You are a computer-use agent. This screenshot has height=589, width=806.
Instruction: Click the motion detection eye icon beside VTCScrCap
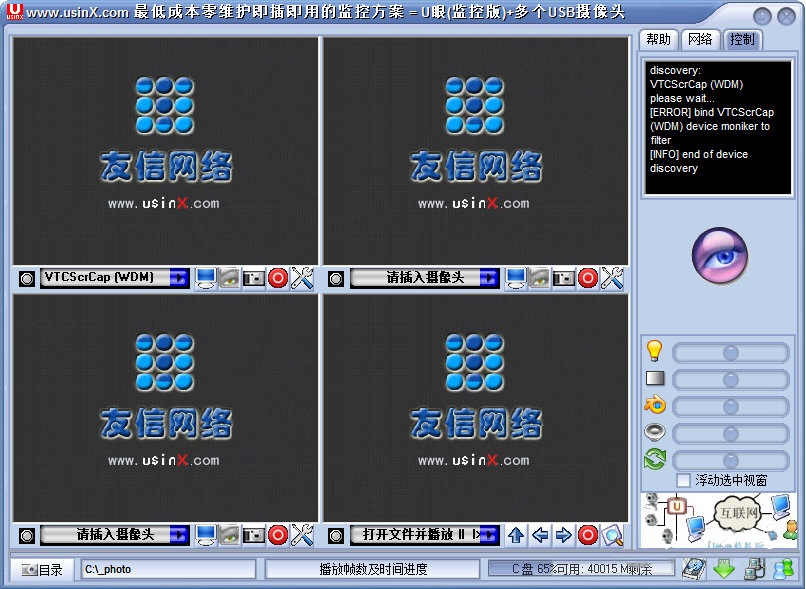[230, 278]
